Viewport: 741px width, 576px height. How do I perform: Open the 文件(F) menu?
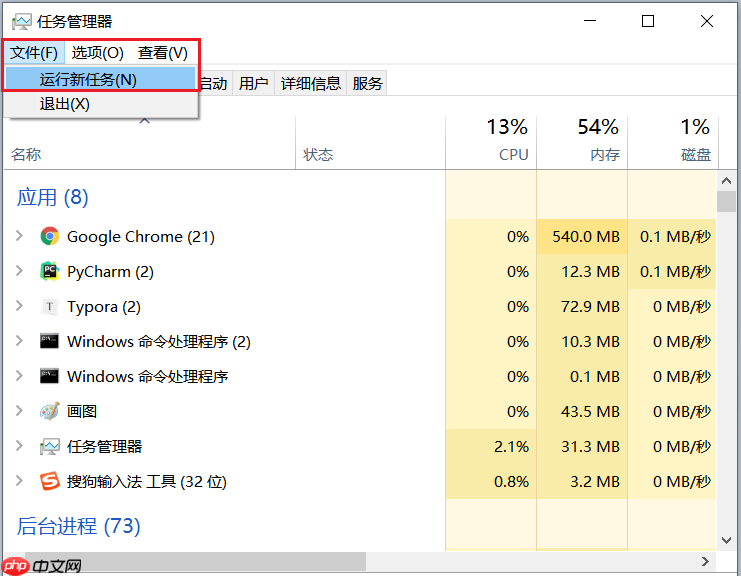click(x=34, y=53)
